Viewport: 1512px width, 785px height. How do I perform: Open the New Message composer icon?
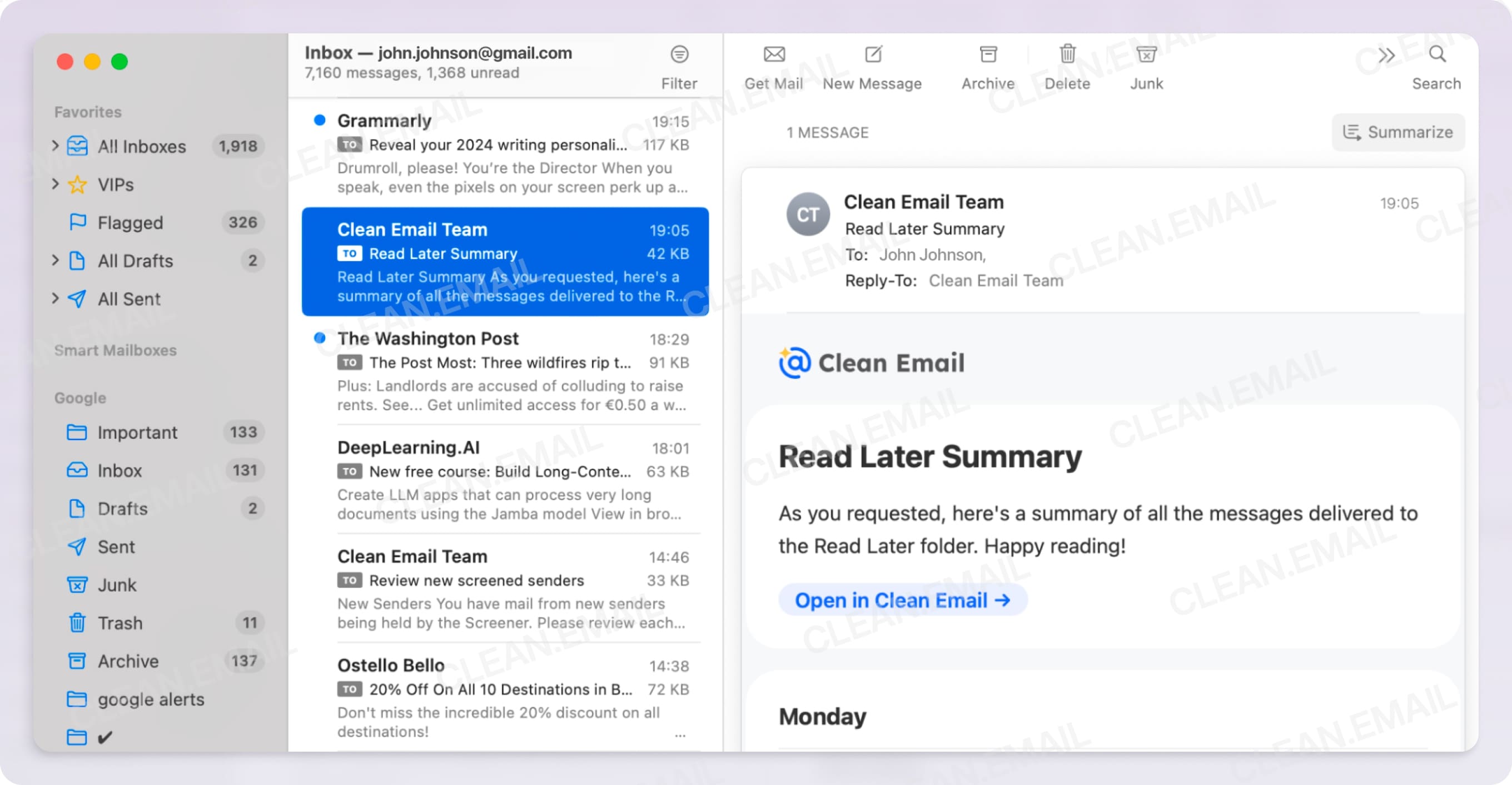tap(872, 56)
